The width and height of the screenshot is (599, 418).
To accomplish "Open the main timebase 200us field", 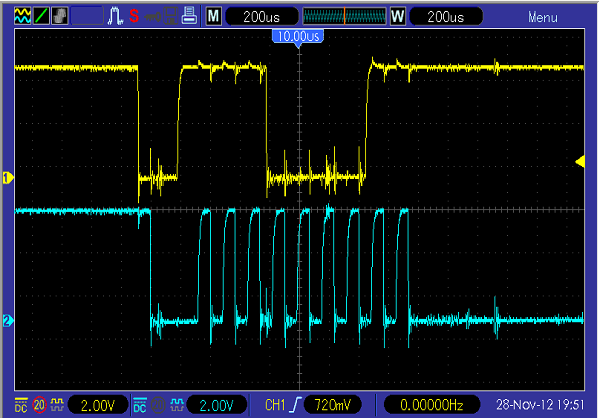I will tap(262, 17).
